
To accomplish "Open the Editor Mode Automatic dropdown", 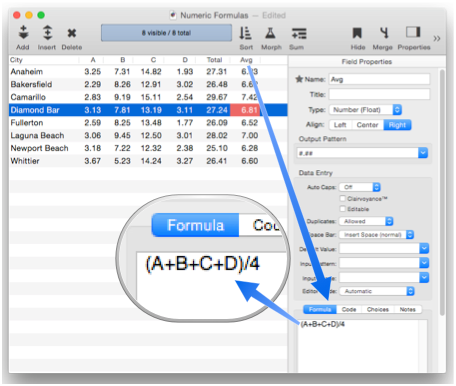I will click(377, 291).
